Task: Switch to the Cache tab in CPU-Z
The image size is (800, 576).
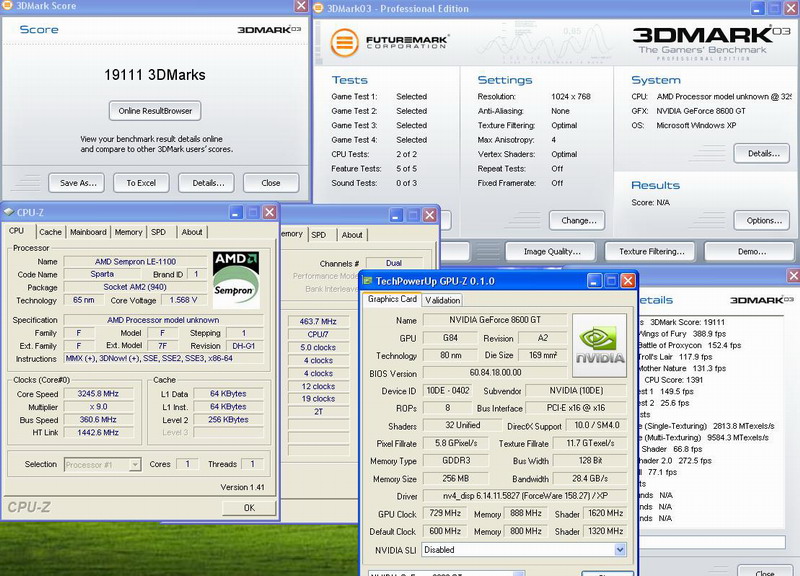Action: [50, 232]
